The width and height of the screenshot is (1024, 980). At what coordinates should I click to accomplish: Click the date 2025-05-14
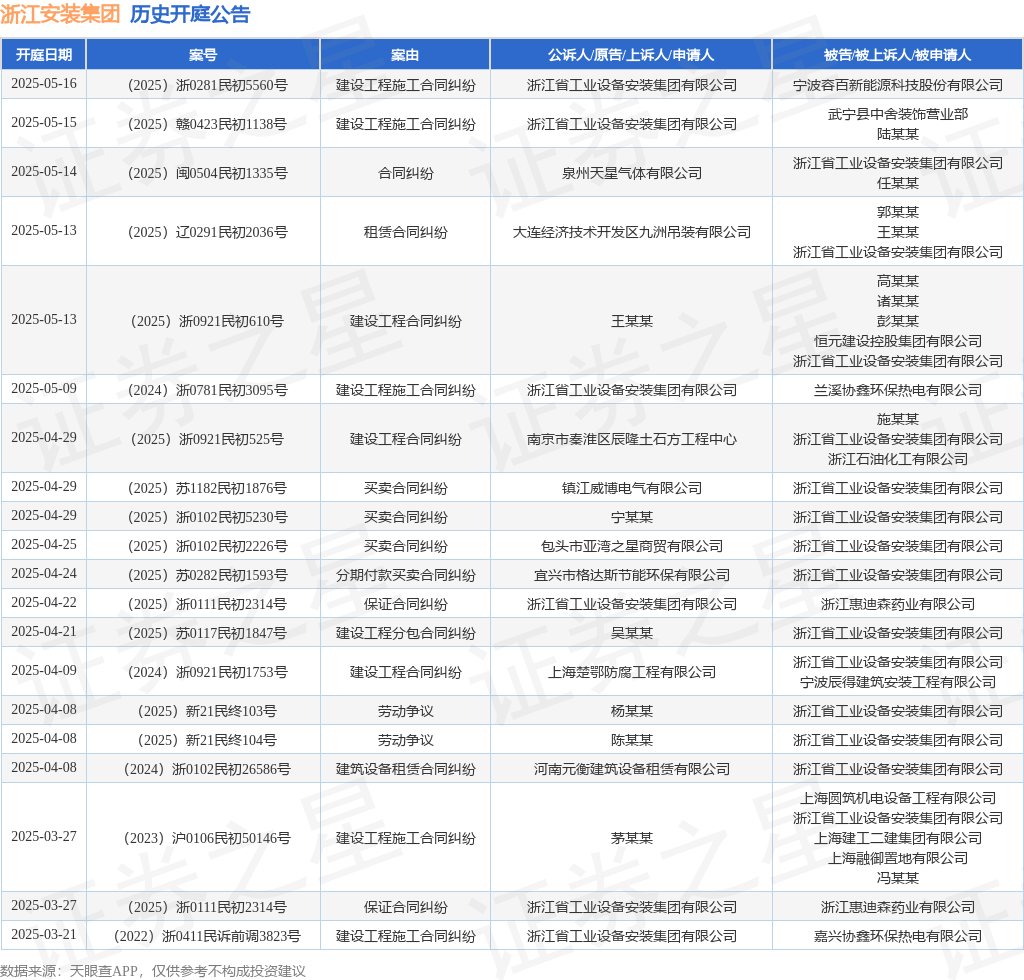(x=44, y=172)
